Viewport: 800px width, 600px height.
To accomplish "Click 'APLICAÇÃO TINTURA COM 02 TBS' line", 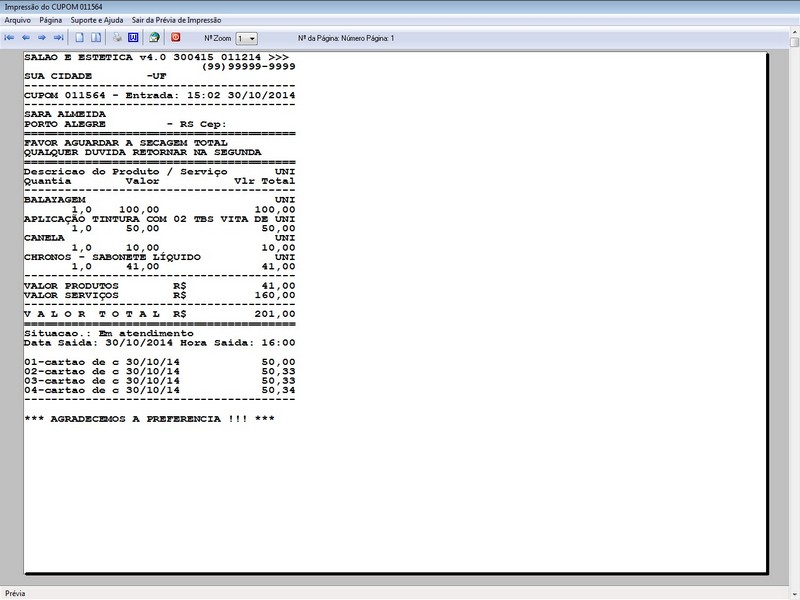I will pos(160,219).
